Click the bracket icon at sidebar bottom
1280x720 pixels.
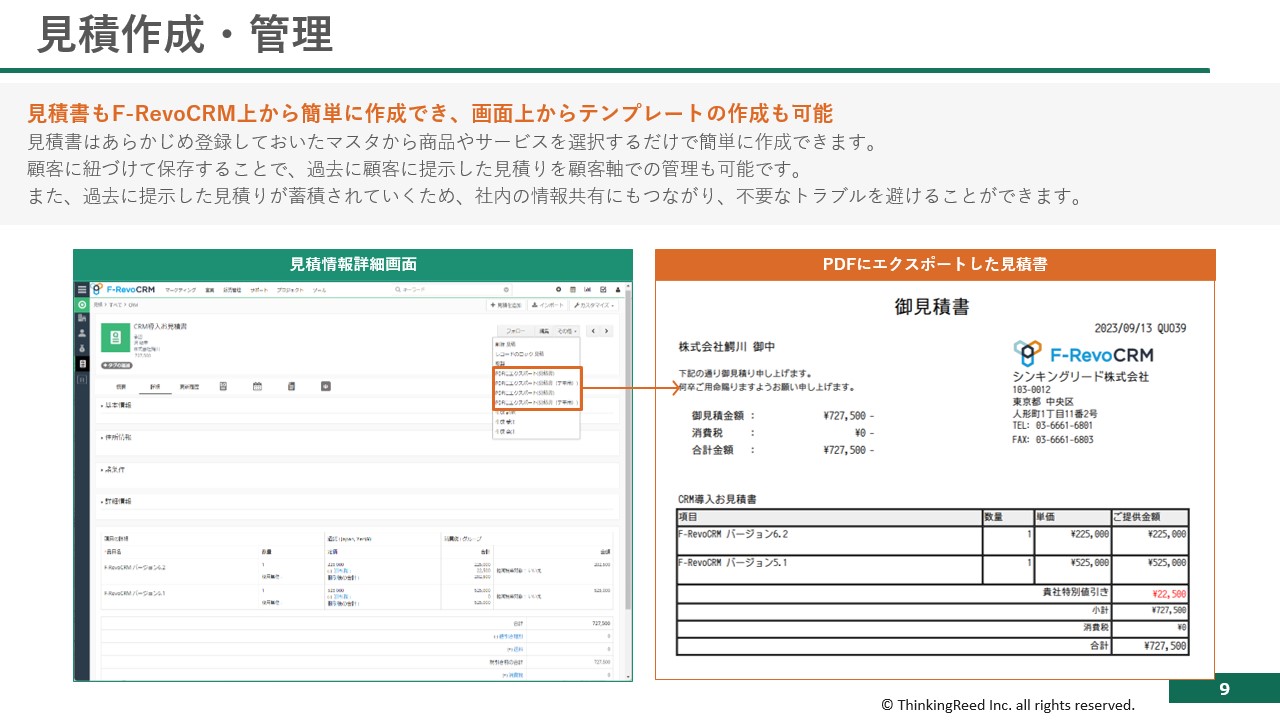(82, 380)
